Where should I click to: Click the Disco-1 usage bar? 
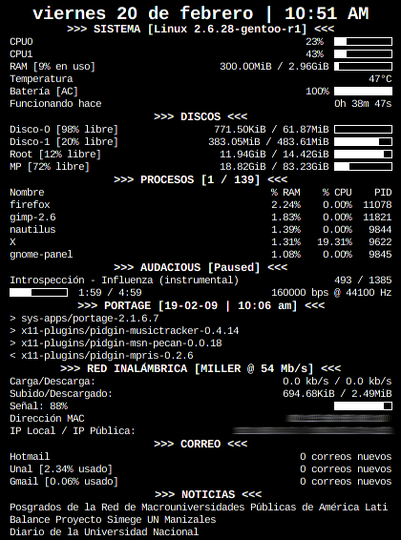pyautogui.click(x=363, y=142)
